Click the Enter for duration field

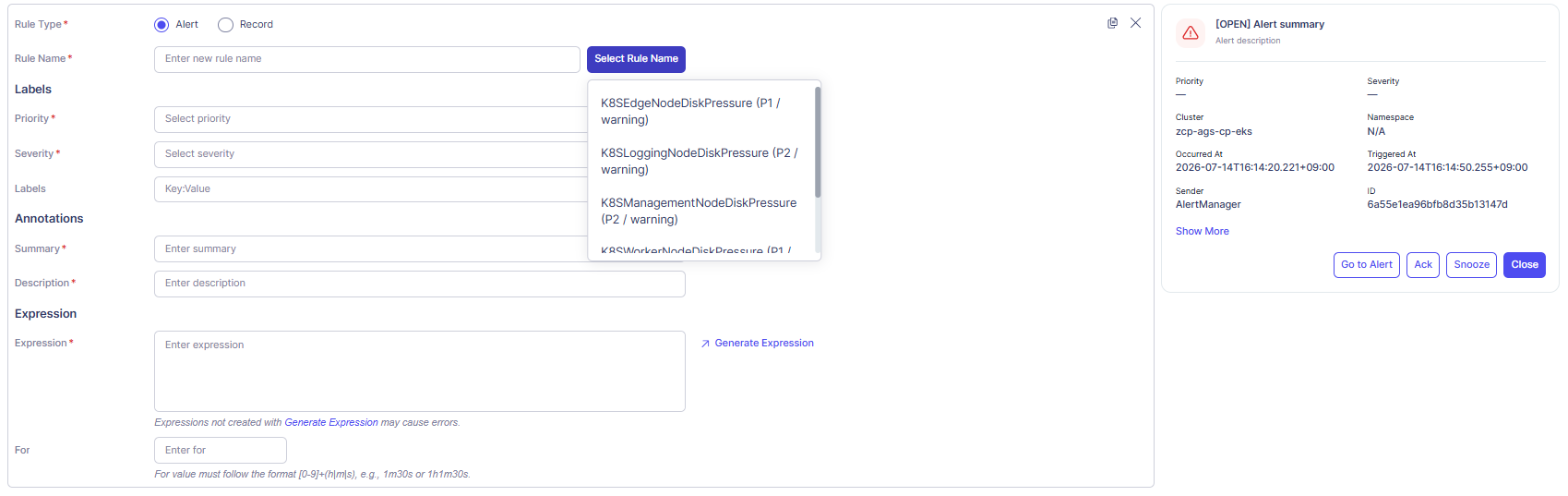(x=221, y=451)
